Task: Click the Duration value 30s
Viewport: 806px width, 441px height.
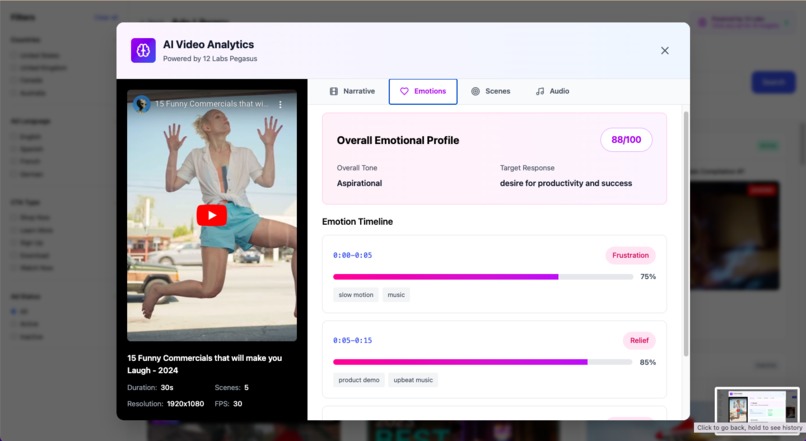Action: [x=167, y=388]
